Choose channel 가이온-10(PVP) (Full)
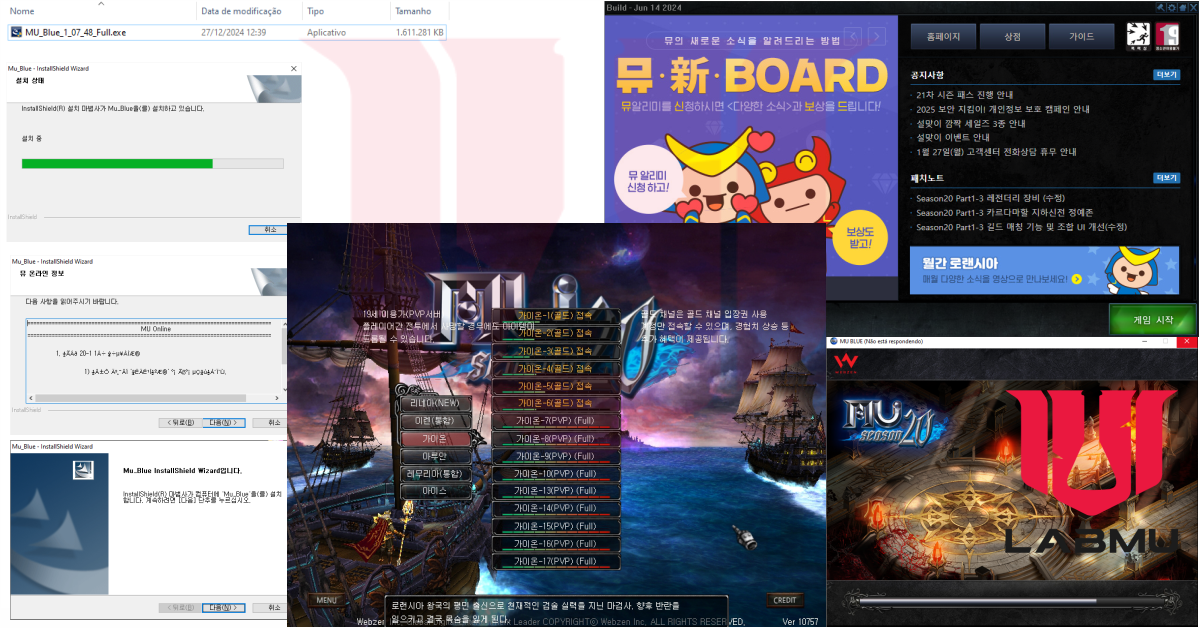Viewport: 1200px width, 628px height. point(555,473)
